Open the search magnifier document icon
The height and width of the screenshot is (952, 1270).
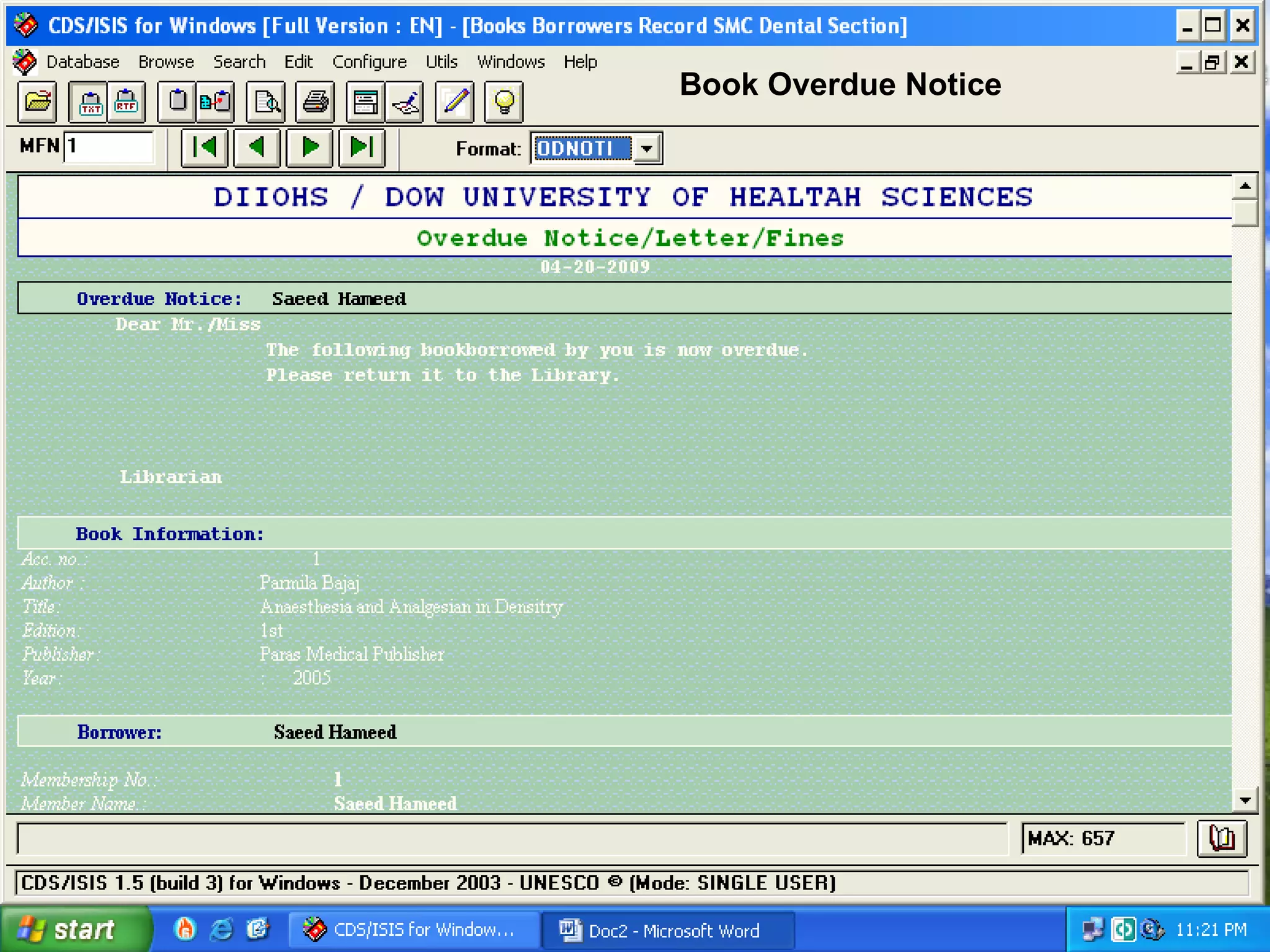tap(267, 102)
